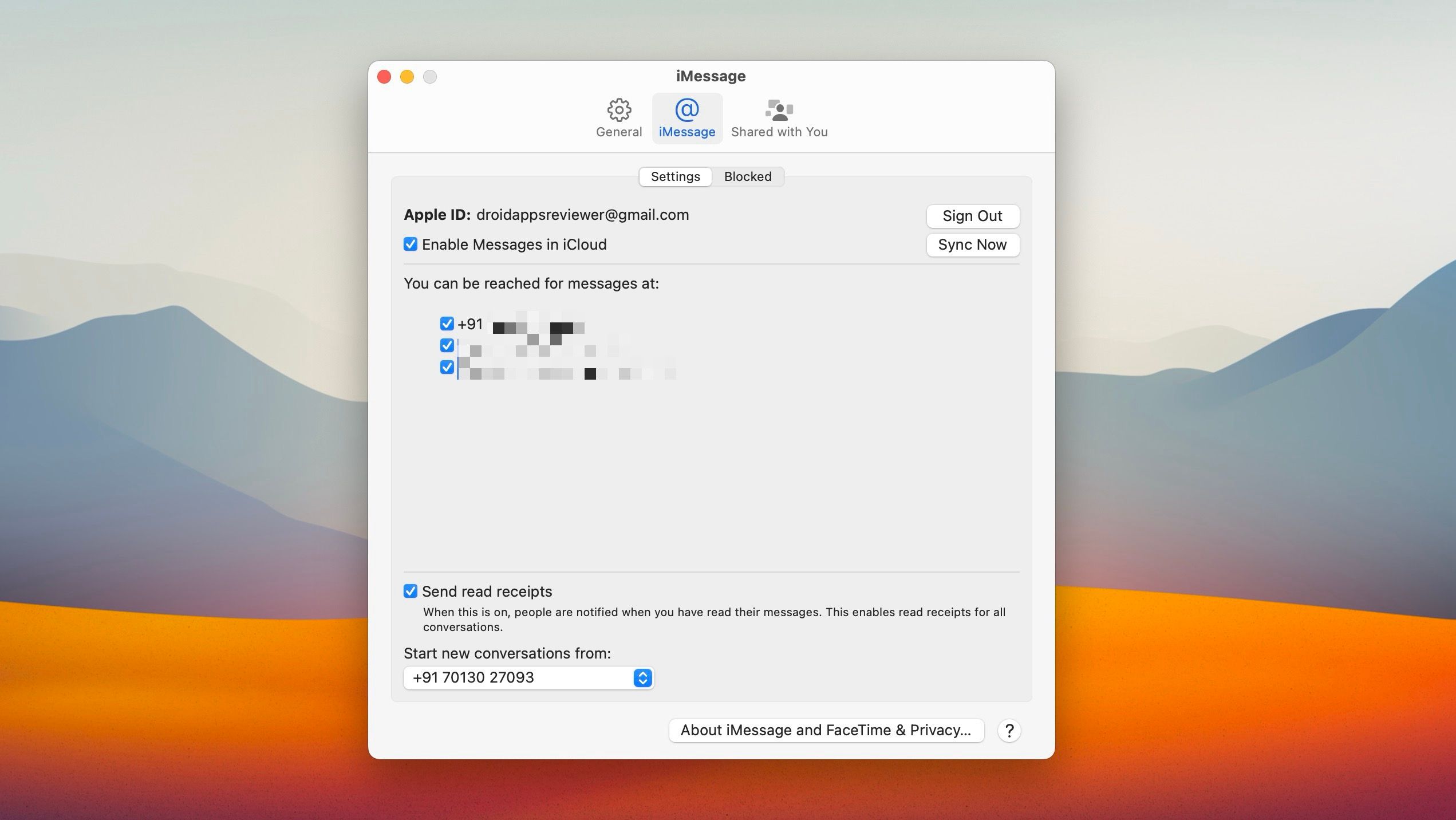1456x820 pixels.
Task: Select the Settings tab
Action: click(675, 176)
